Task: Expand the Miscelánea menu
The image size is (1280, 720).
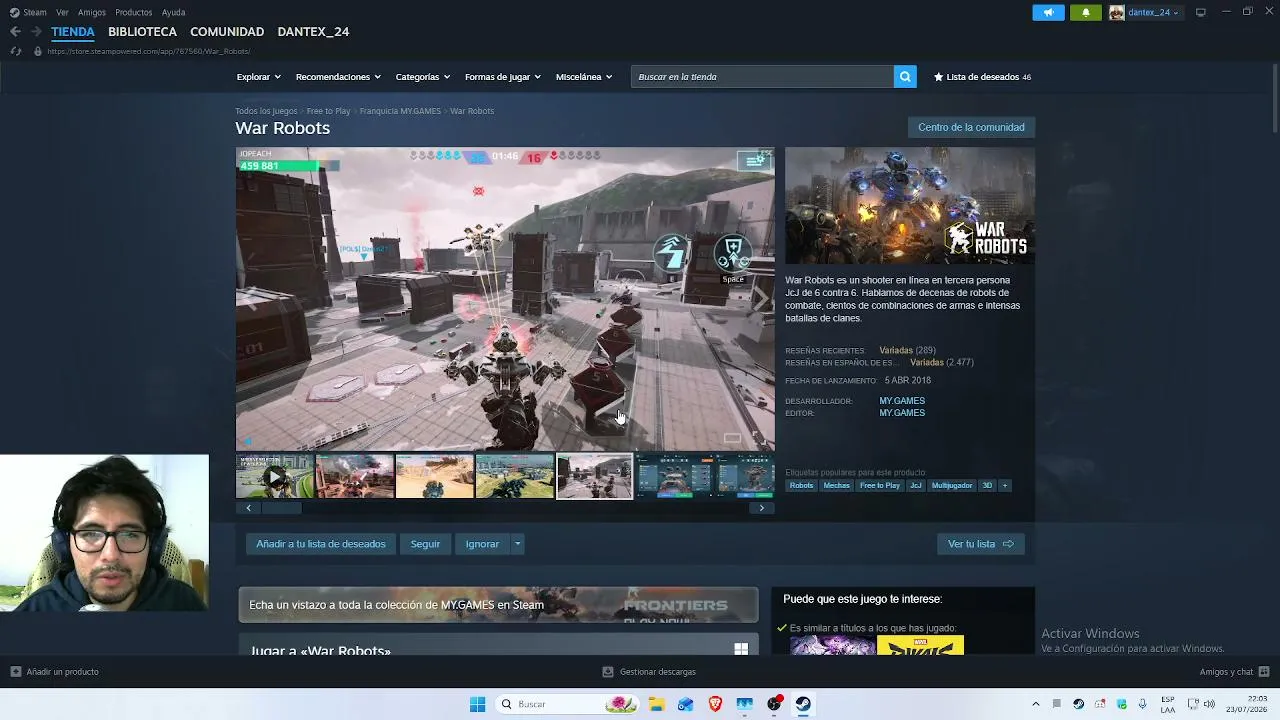Action: click(583, 77)
